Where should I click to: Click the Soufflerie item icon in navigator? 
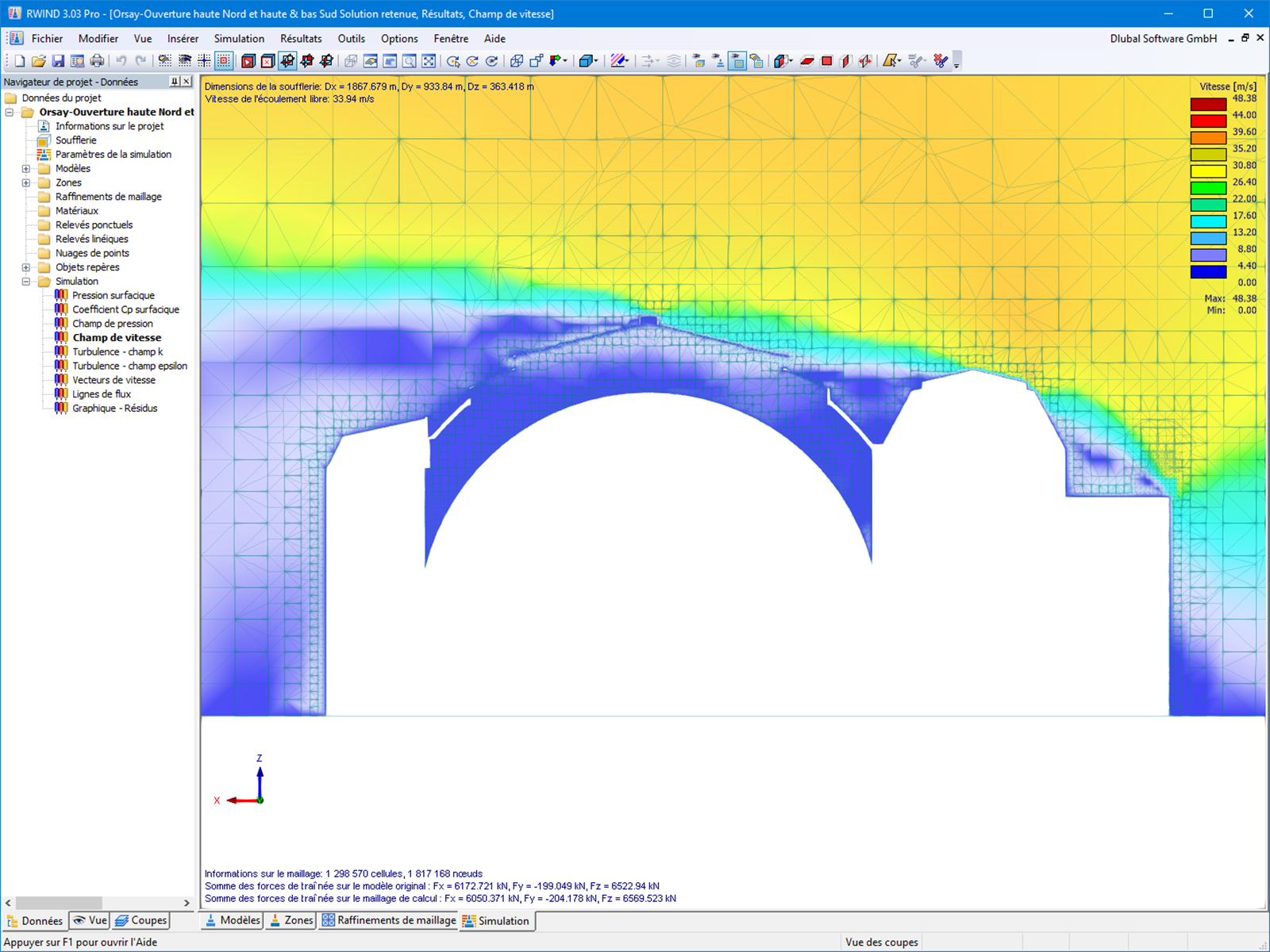44,140
